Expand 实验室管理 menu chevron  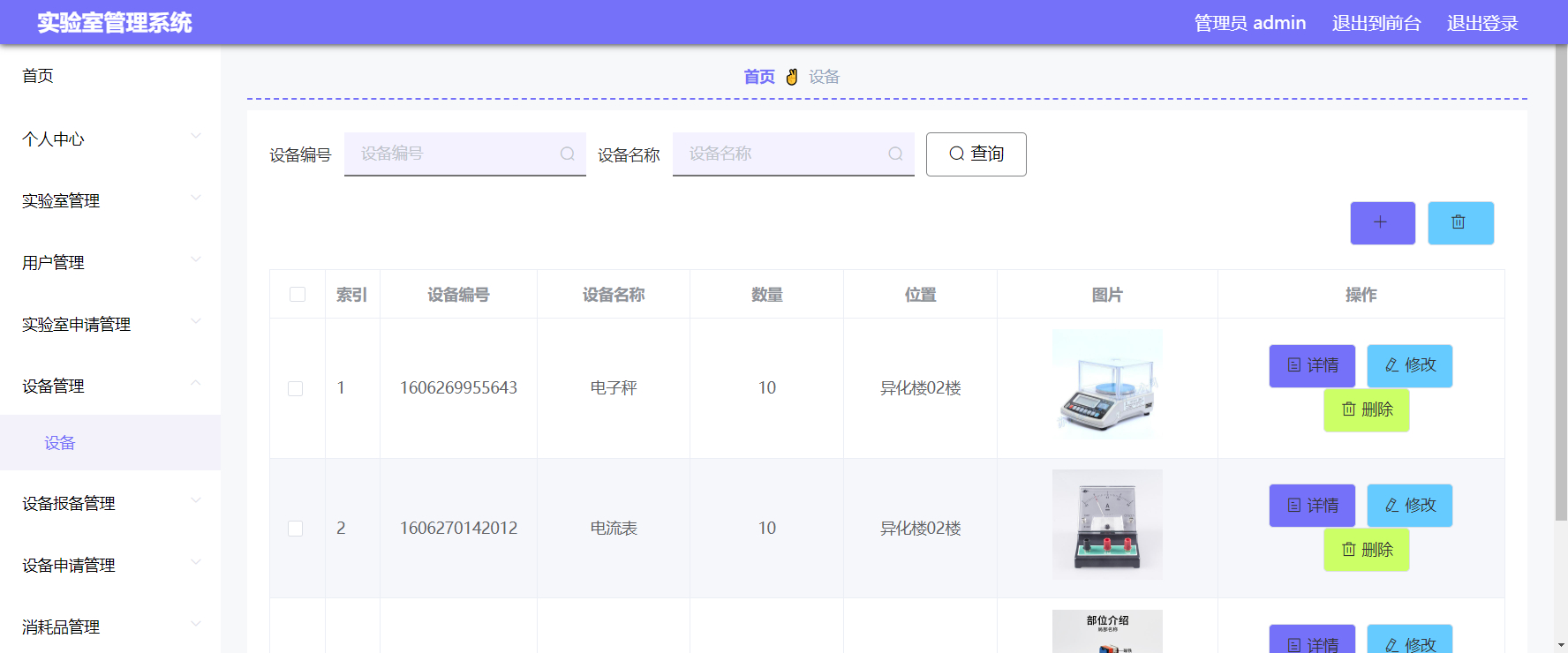(x=196, y=198)
